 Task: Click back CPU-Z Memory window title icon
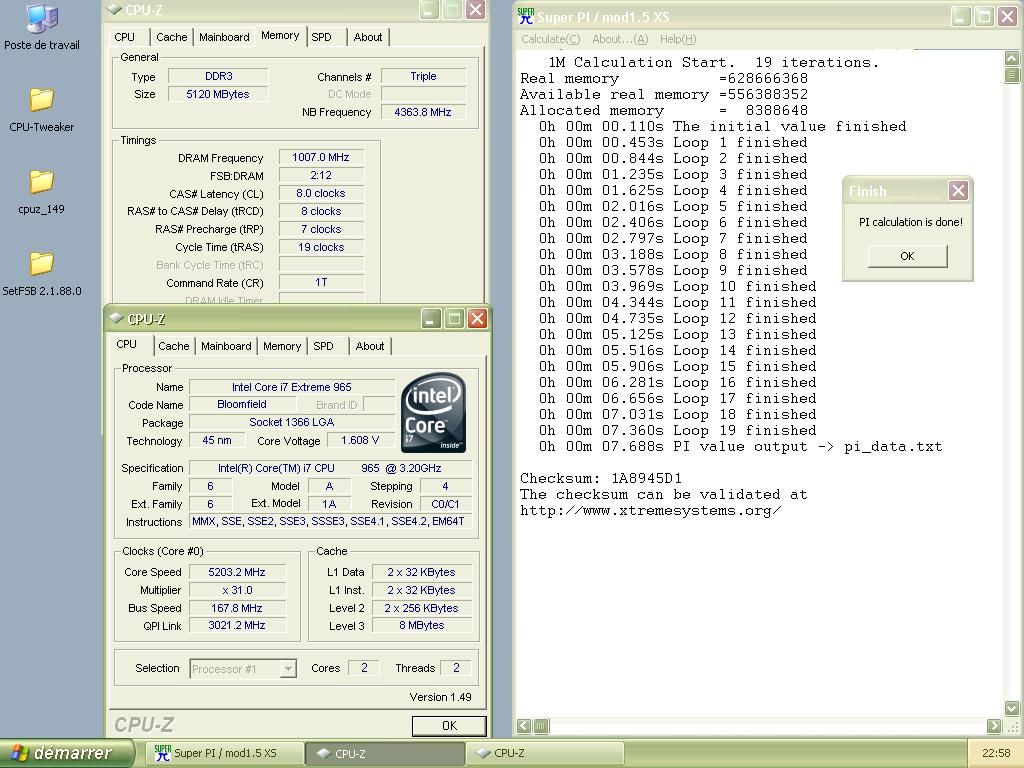(114, 10)
